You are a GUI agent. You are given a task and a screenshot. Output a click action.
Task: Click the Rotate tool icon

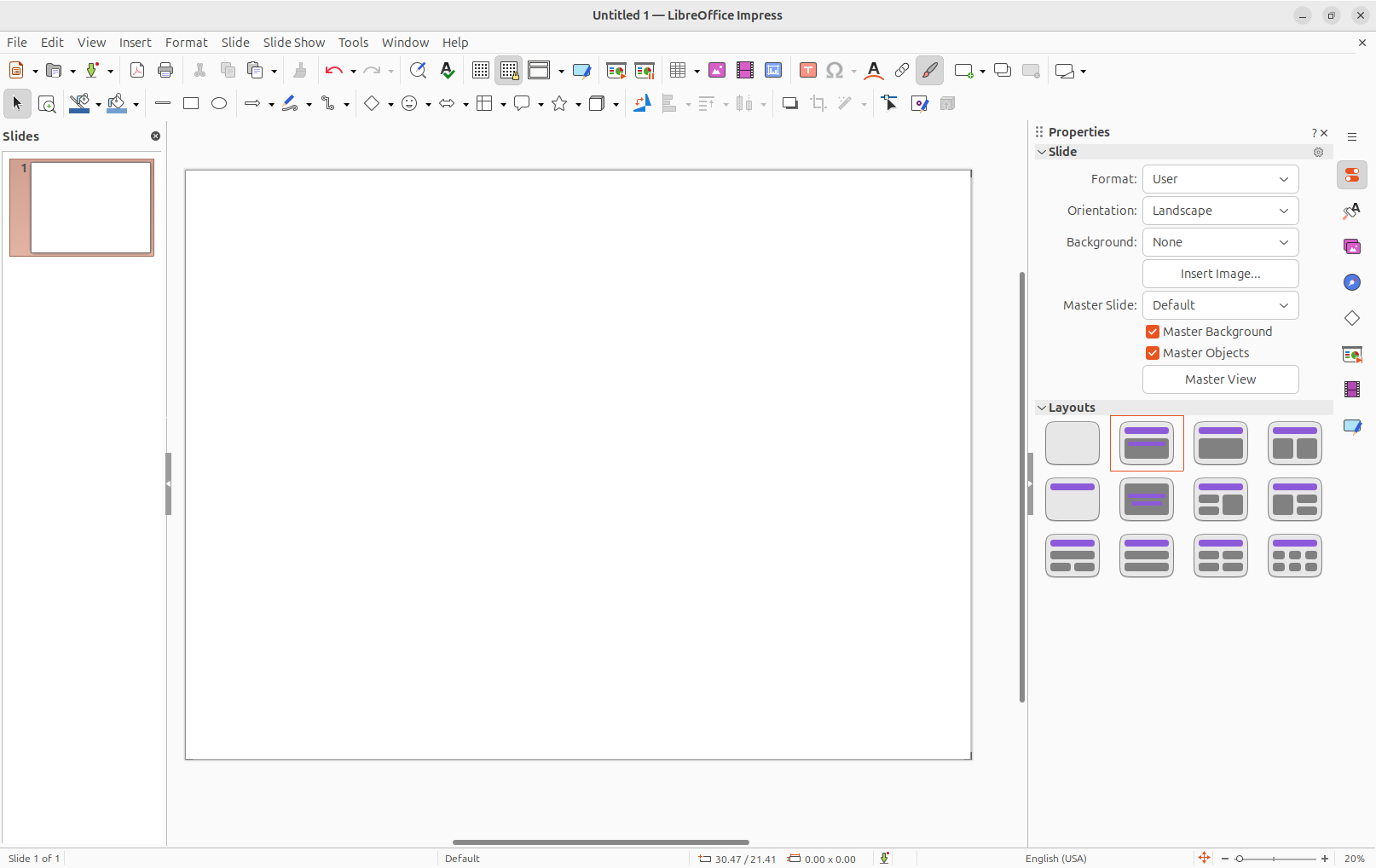(x=642, y=103)
